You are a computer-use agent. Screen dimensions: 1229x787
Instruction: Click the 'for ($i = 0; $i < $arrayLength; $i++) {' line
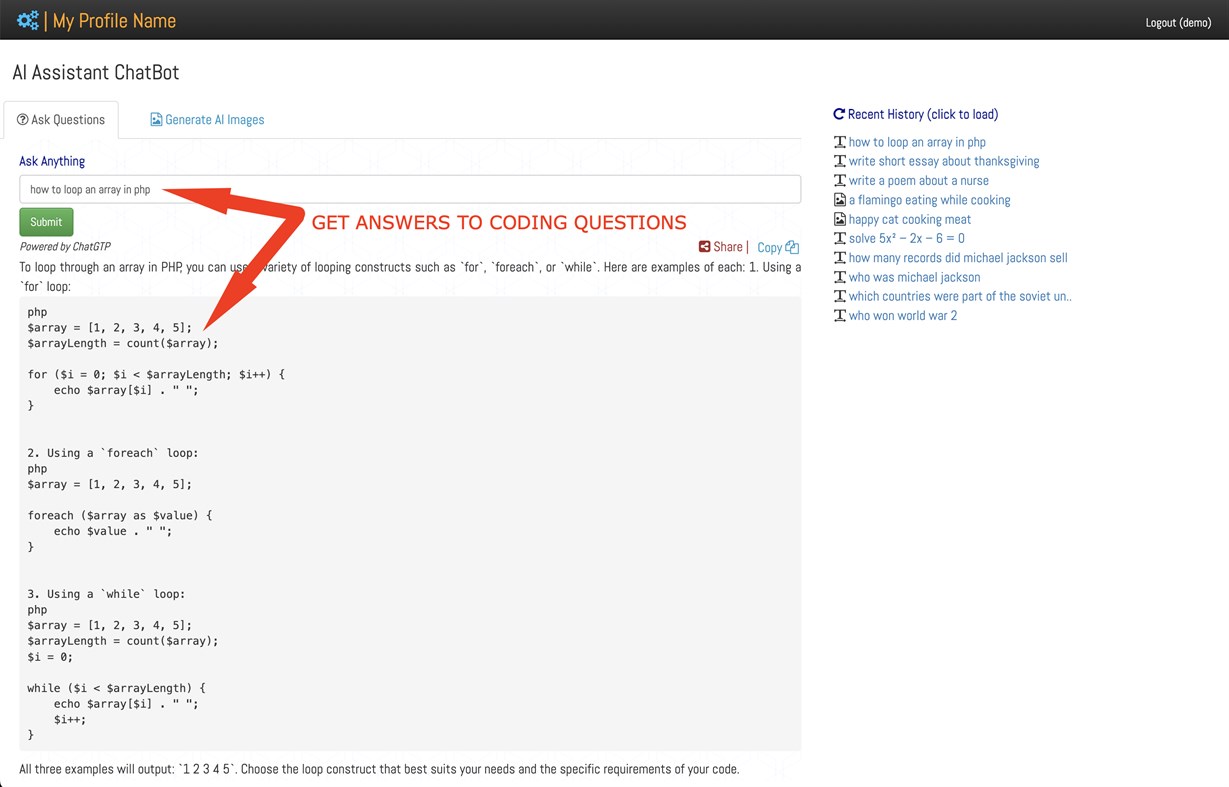[156, 374]
